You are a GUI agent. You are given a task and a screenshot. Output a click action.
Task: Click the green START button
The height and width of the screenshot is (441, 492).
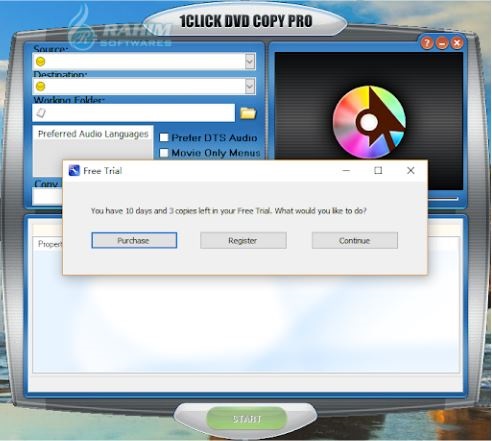coord(247,418)
